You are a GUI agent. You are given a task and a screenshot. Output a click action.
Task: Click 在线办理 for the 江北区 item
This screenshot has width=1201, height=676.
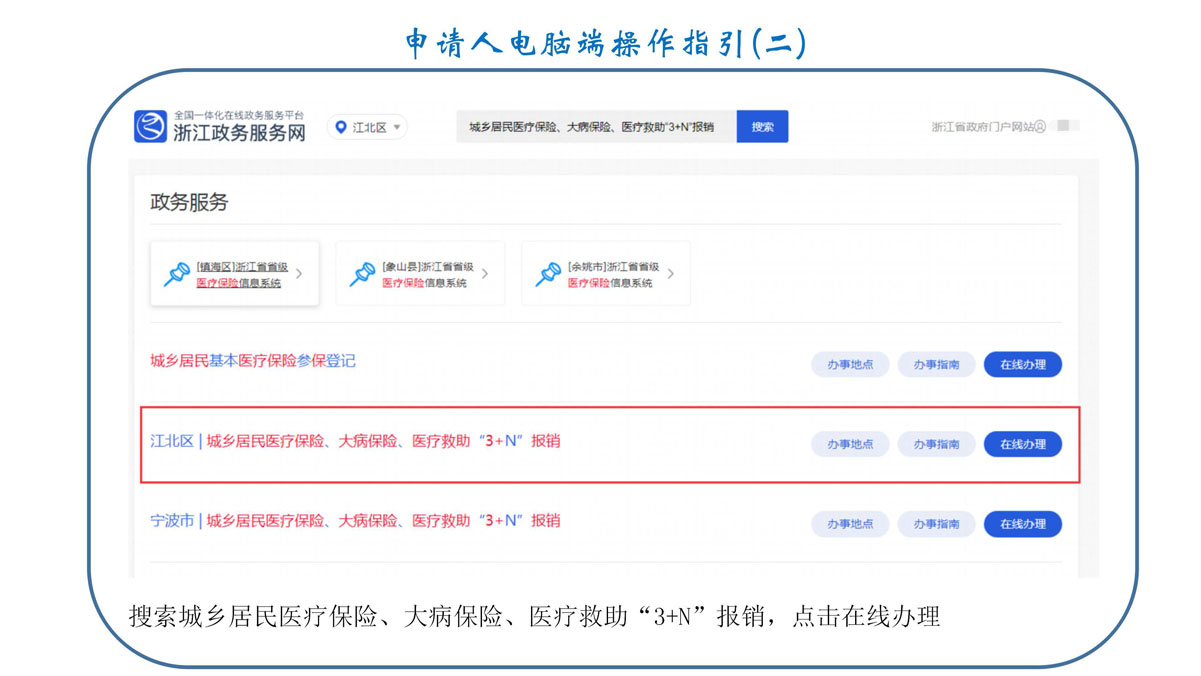(x=1022, y=445)
